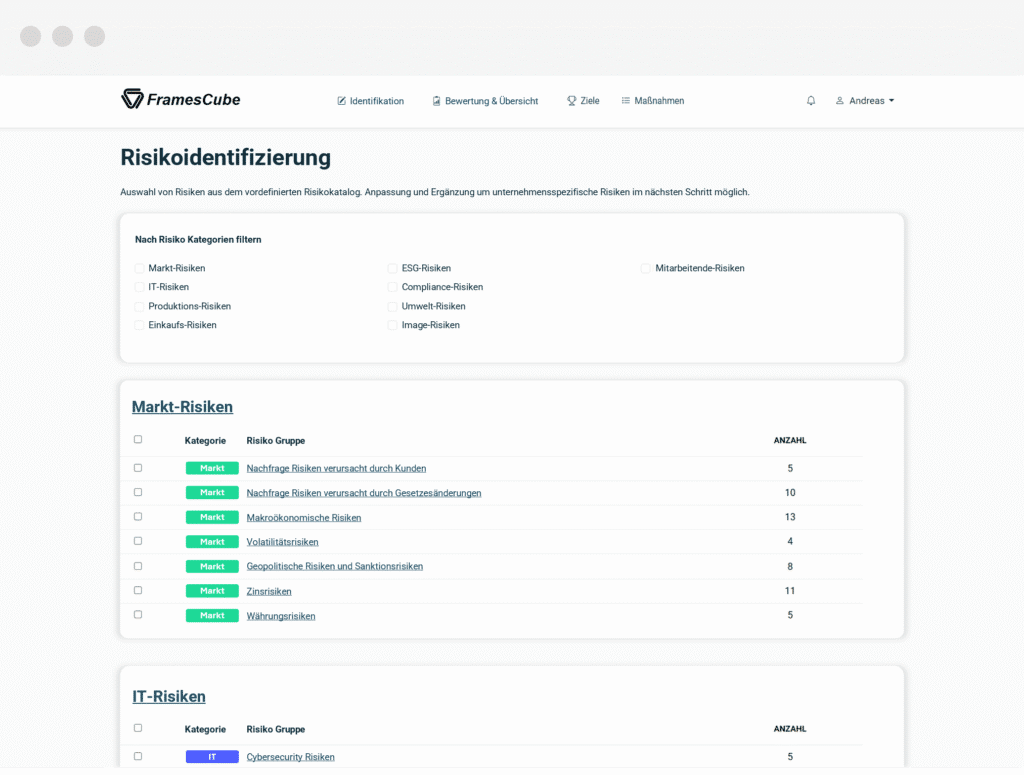Enable the IT-Risiken filter checkbox
1024x775 pixels.
click(139, 287)
